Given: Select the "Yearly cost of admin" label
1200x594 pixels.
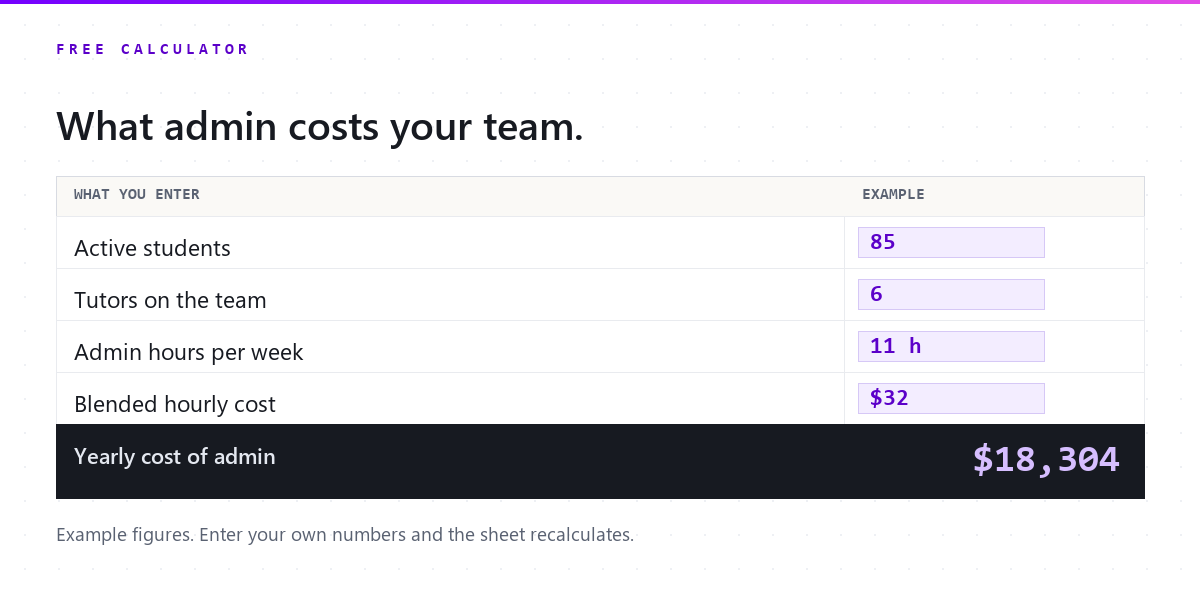Looking at the screenshot, I should [174, 457].
